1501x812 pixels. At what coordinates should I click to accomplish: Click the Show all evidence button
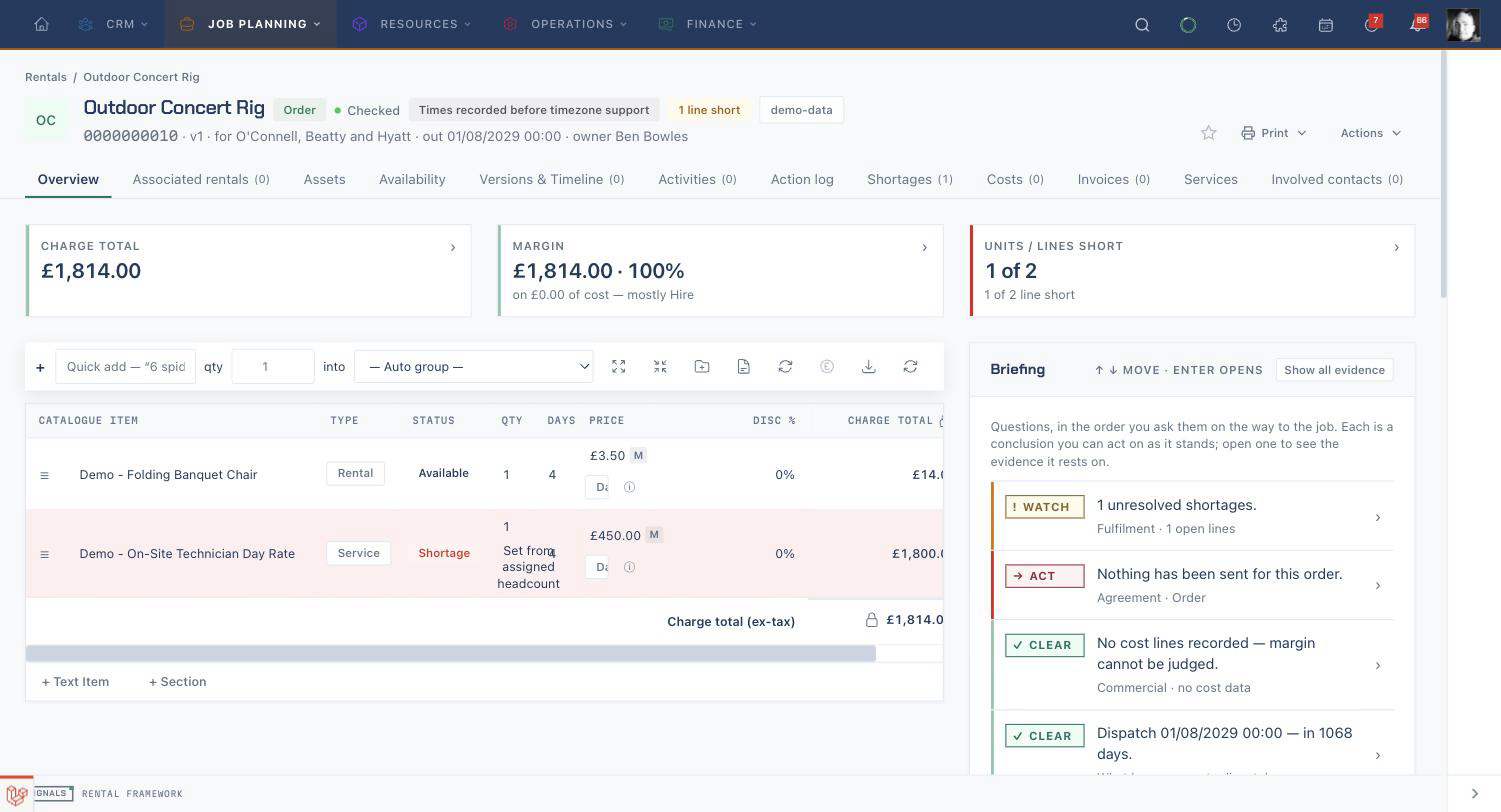point(1334,370)
